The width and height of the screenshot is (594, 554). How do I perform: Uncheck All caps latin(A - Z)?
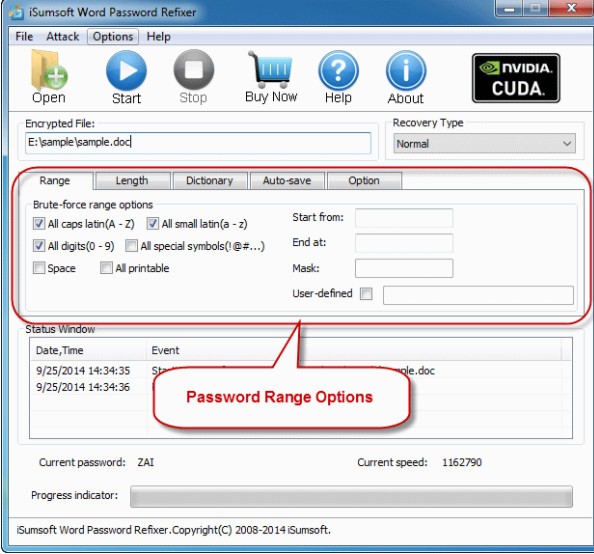click(39, 224)
